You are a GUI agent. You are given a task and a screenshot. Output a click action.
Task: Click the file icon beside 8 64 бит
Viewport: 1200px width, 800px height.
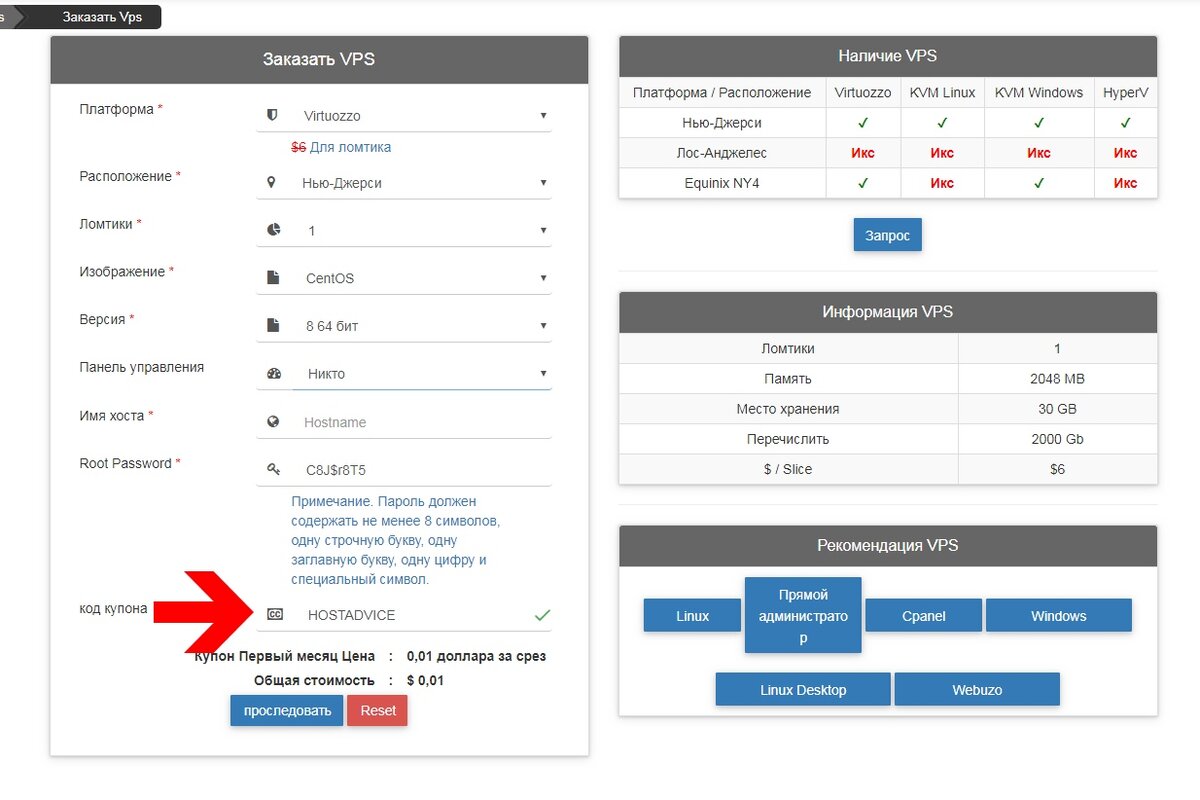click(273, 325)
